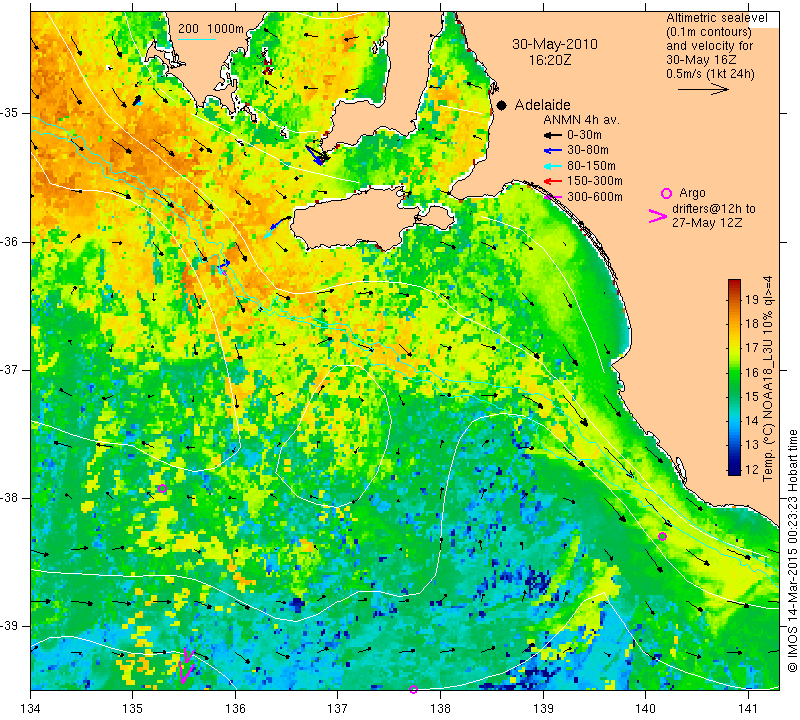Click the '200 1000m' isobath legend text
This screenshot has width=800, height=720.
(211, 29)
